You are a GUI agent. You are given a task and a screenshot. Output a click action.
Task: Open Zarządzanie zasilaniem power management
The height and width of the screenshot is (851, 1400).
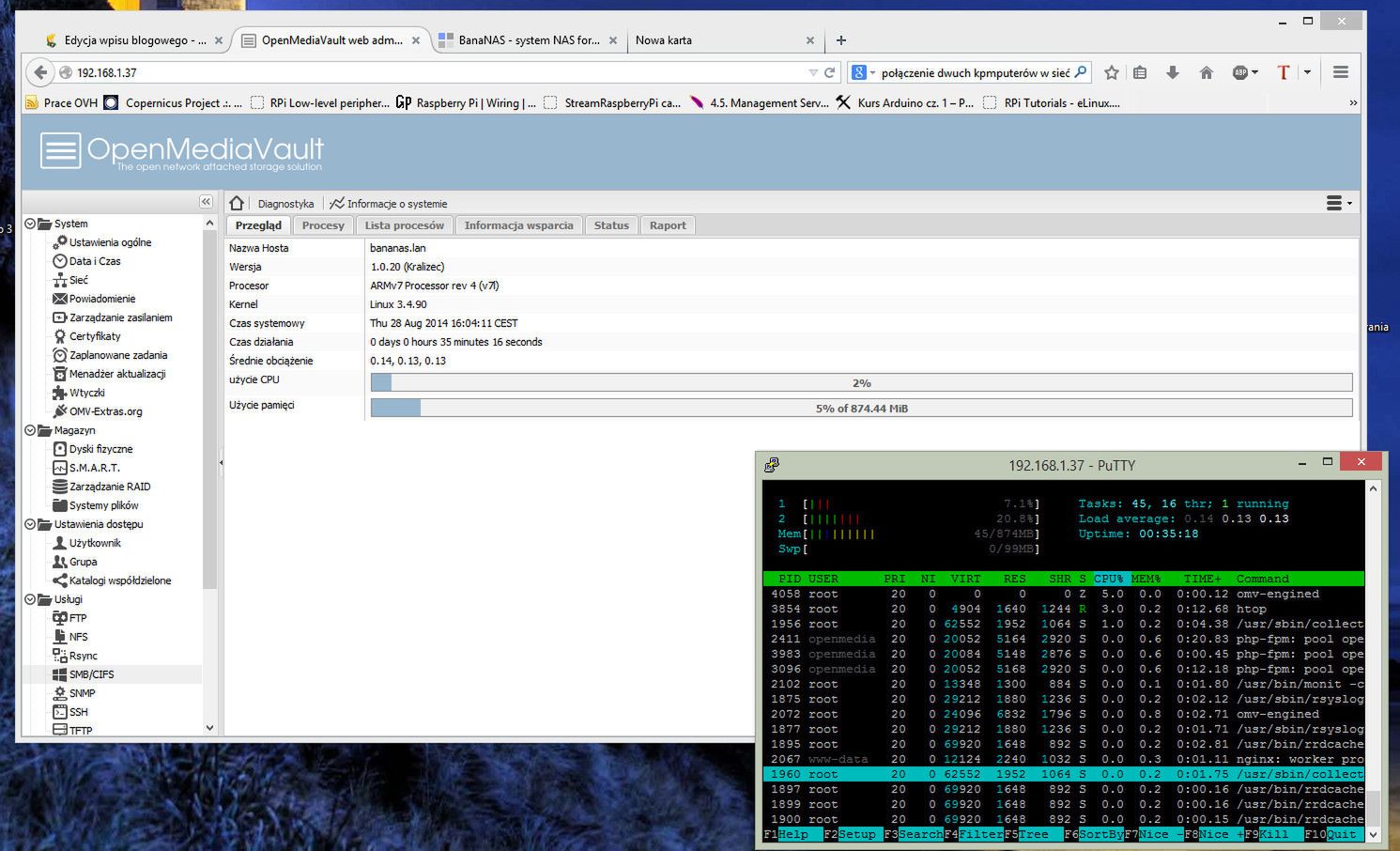[x=113, y=317]
